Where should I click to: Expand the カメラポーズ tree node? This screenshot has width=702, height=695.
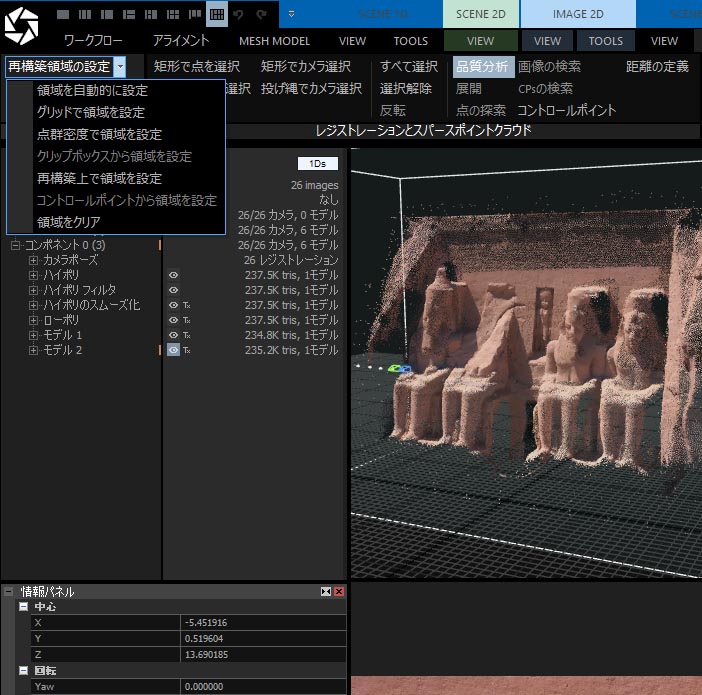tap(33, 260)
